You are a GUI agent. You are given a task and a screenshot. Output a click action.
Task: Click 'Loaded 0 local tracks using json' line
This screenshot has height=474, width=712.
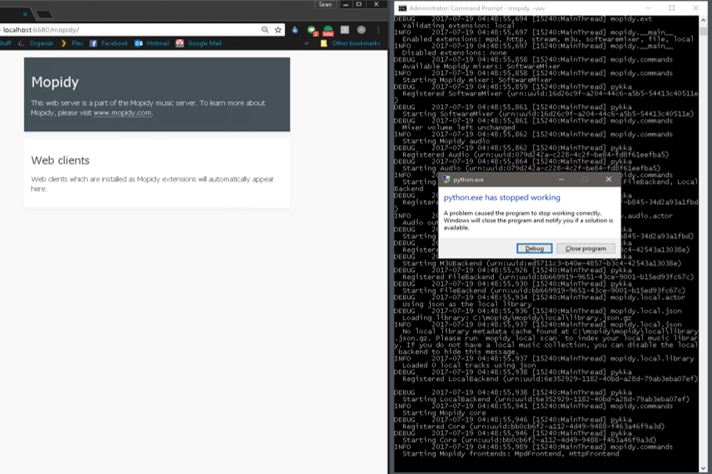(469, 365)
